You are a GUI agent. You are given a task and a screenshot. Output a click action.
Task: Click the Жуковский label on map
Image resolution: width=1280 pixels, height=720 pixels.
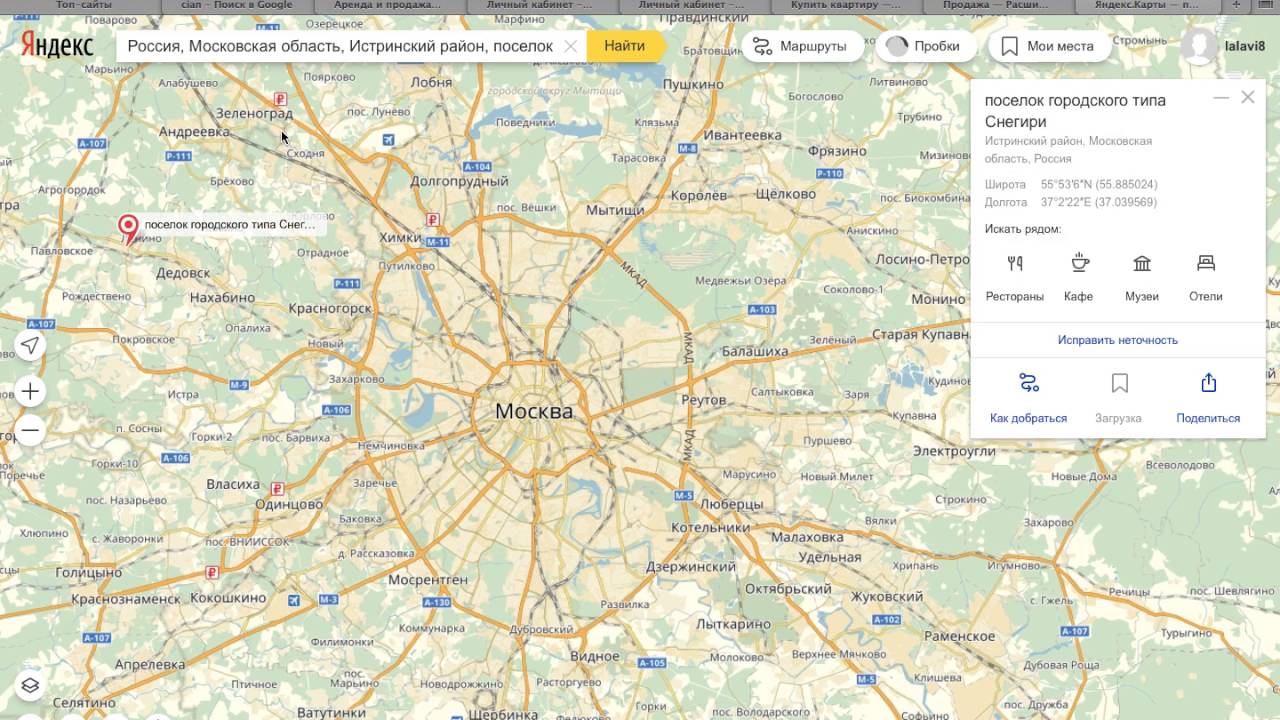click(886, 596)
